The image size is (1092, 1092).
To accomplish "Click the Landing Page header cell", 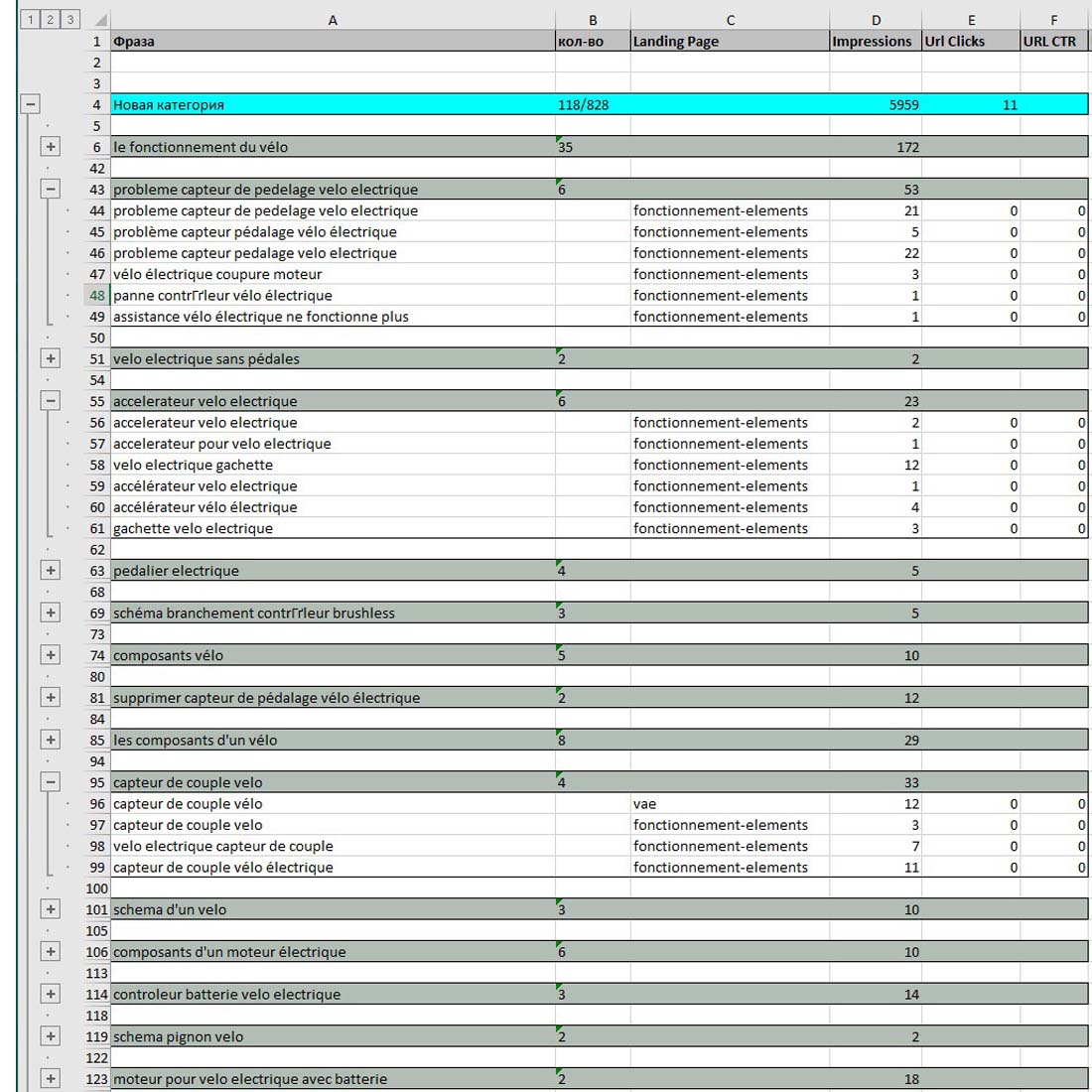I will click(x=729, y=42).
